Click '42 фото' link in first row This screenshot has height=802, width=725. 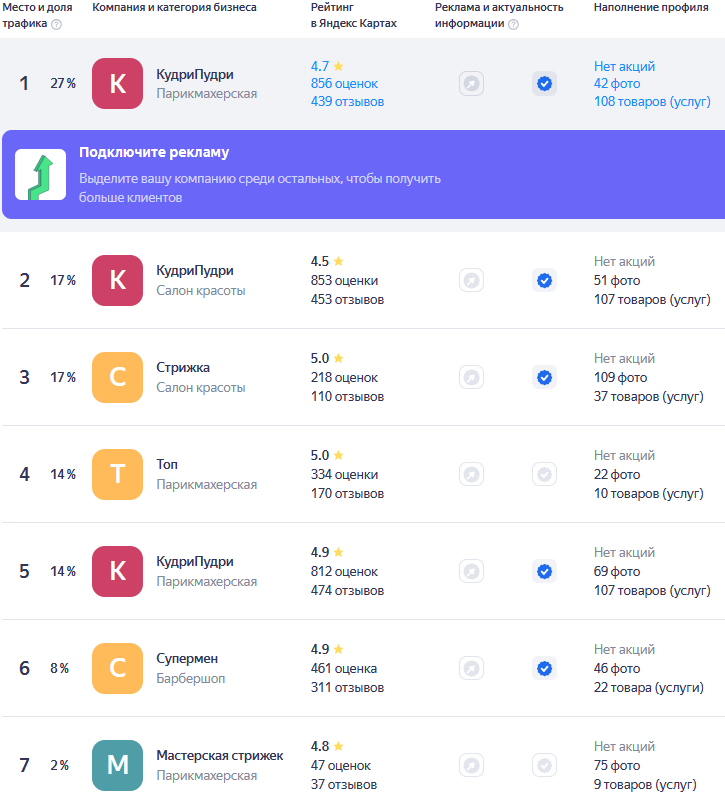(x=616, y=84)
